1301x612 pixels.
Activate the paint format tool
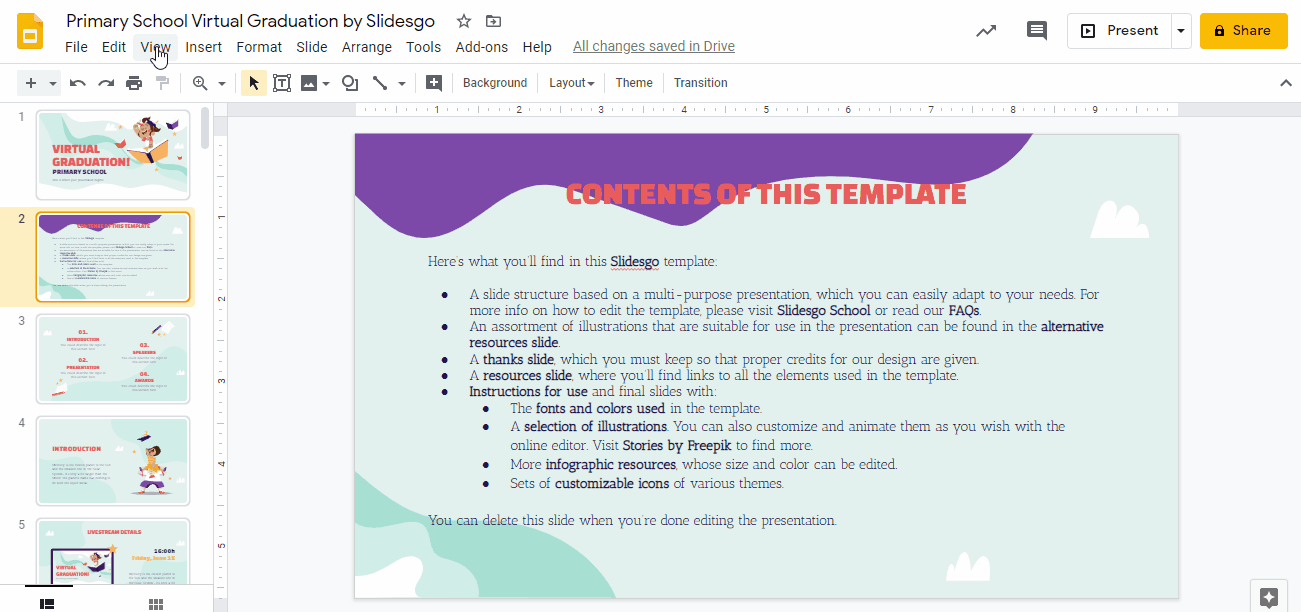click(x=162, y=83)
